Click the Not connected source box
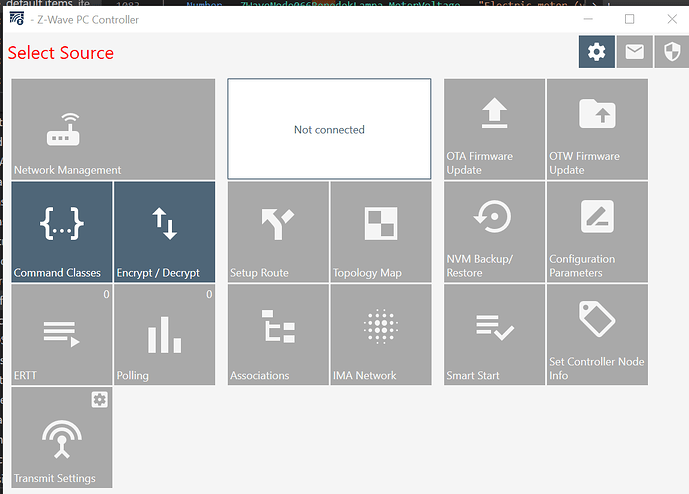The width and height of the screenshot is (689, 494). click(329, 129)
